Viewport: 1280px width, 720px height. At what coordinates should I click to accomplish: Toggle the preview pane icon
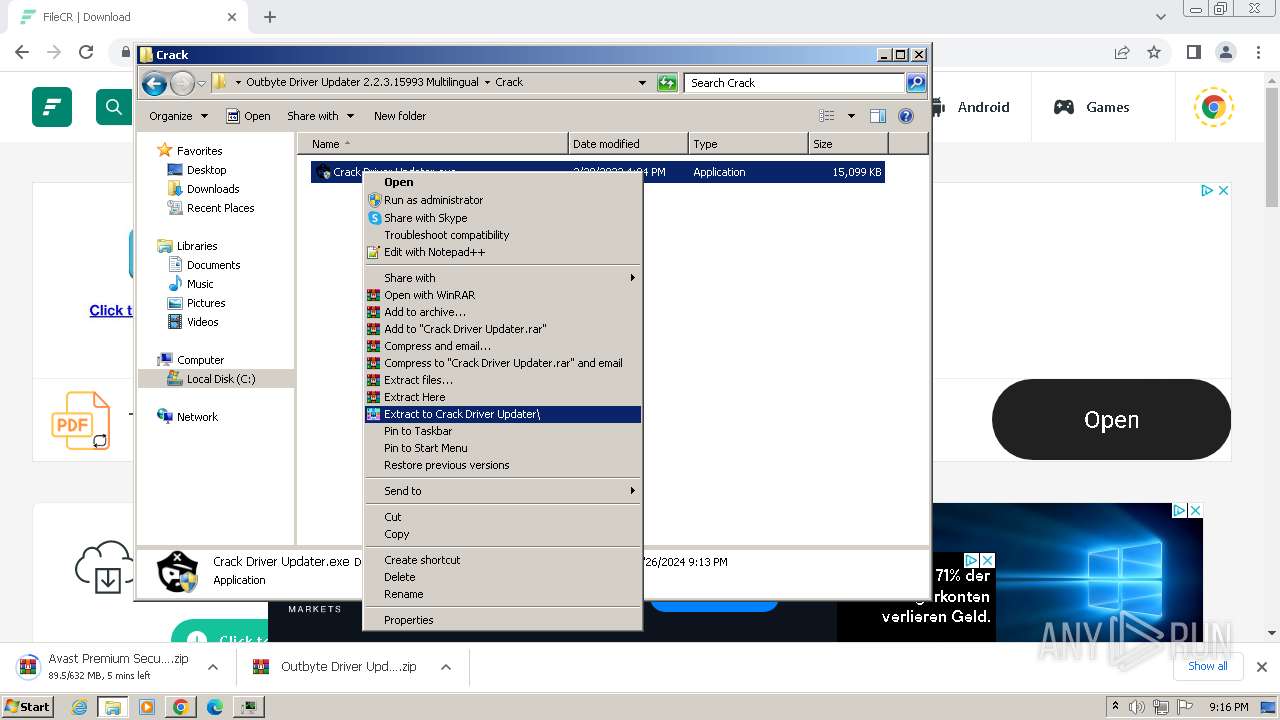pos(877,116)
